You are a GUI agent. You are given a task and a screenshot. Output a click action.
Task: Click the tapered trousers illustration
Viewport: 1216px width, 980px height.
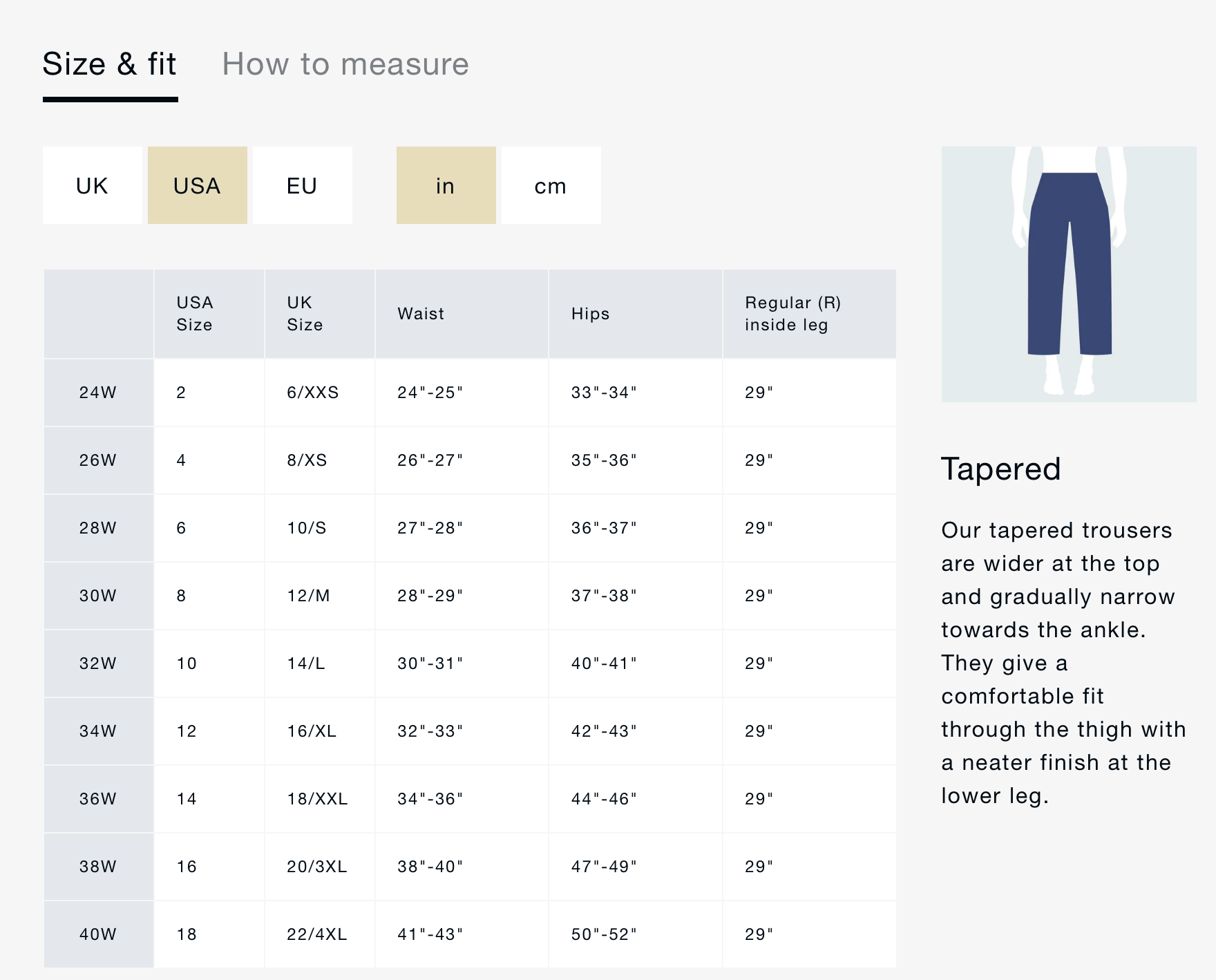point(1069,274)
